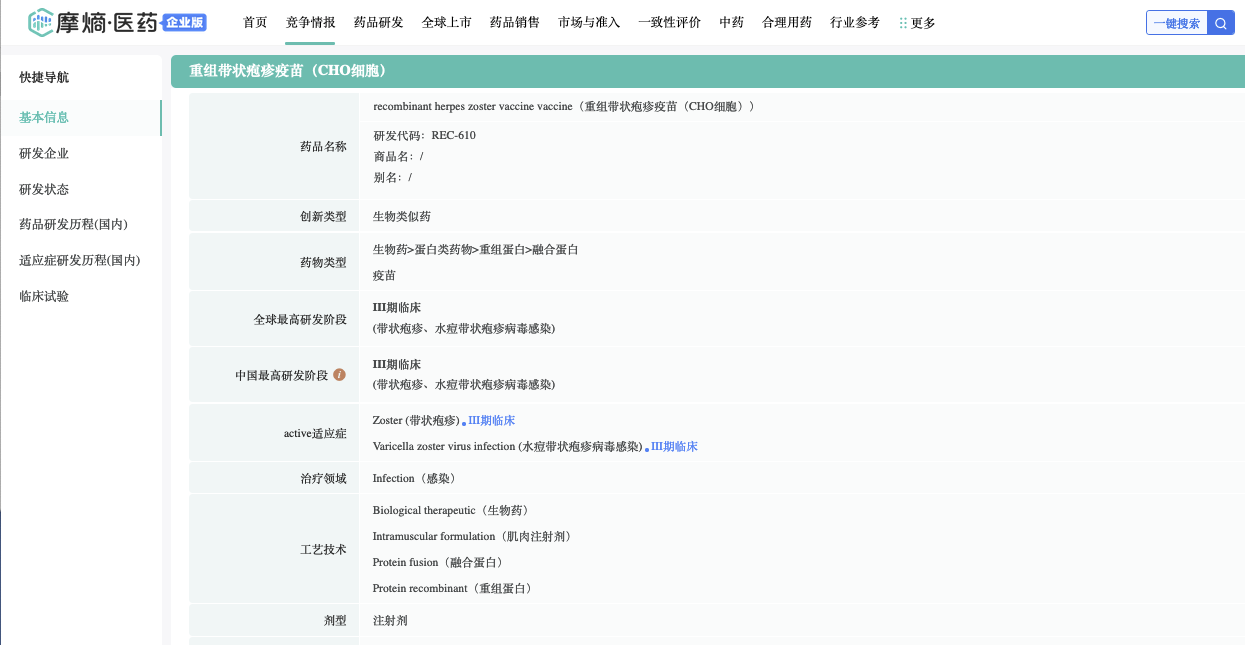Jump to 研发企业 in sidebar
This screenshot has height=645, width=1245.
[44, 153]
